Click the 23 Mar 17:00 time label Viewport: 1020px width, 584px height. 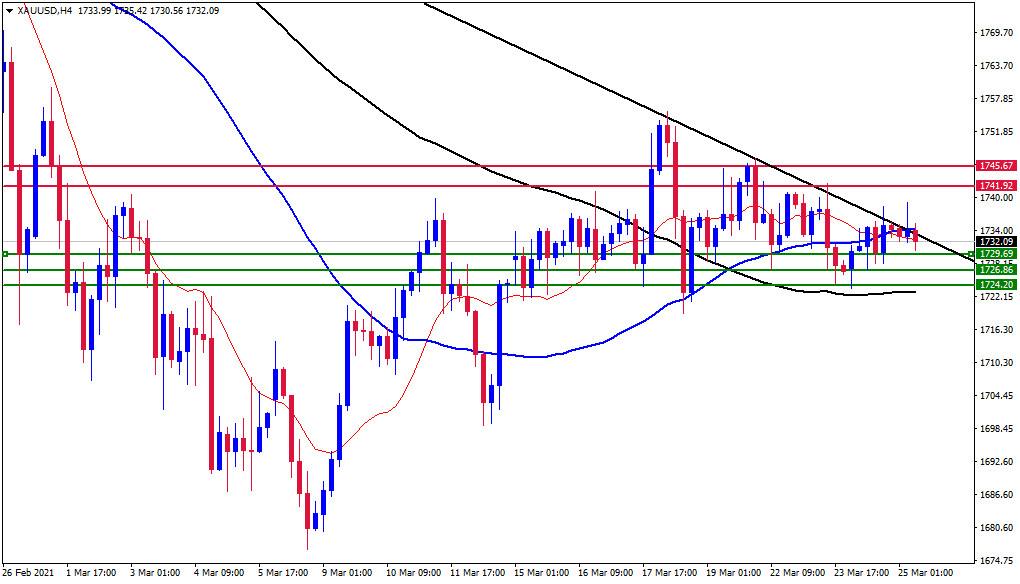click(x=862, y=573)
